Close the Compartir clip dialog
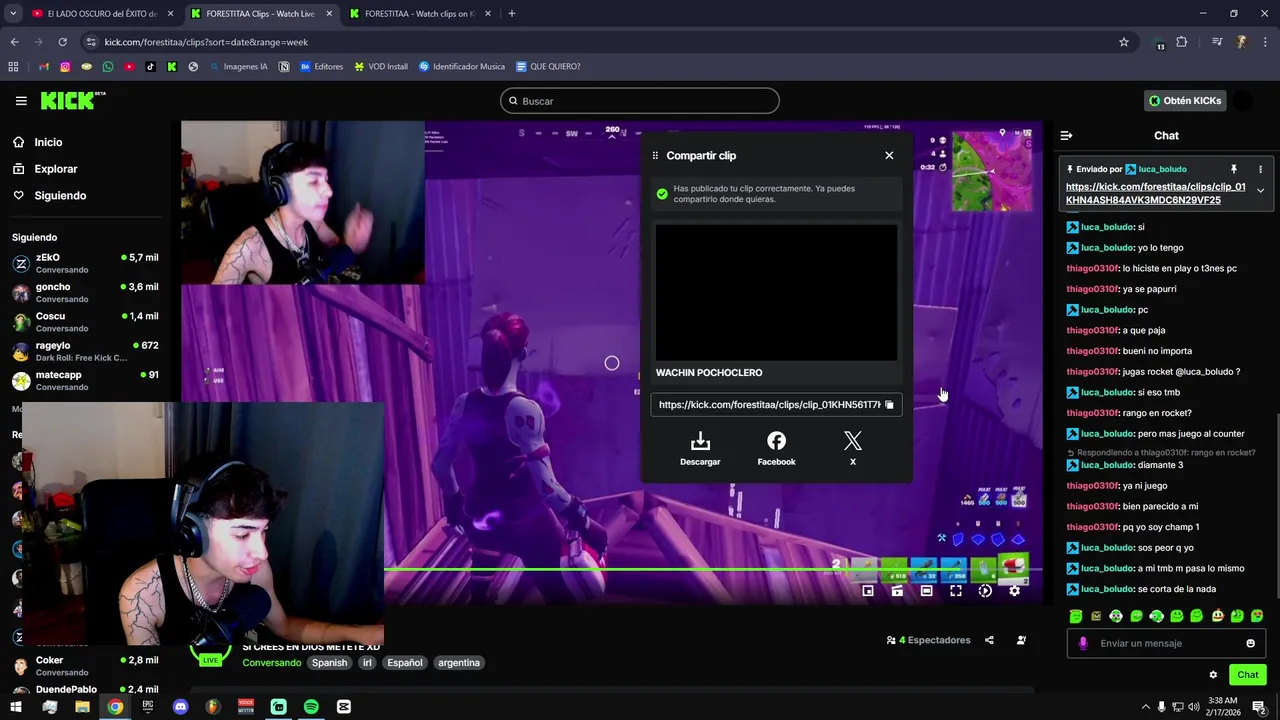Screen dimensions: 1280x720 (889, 155)
